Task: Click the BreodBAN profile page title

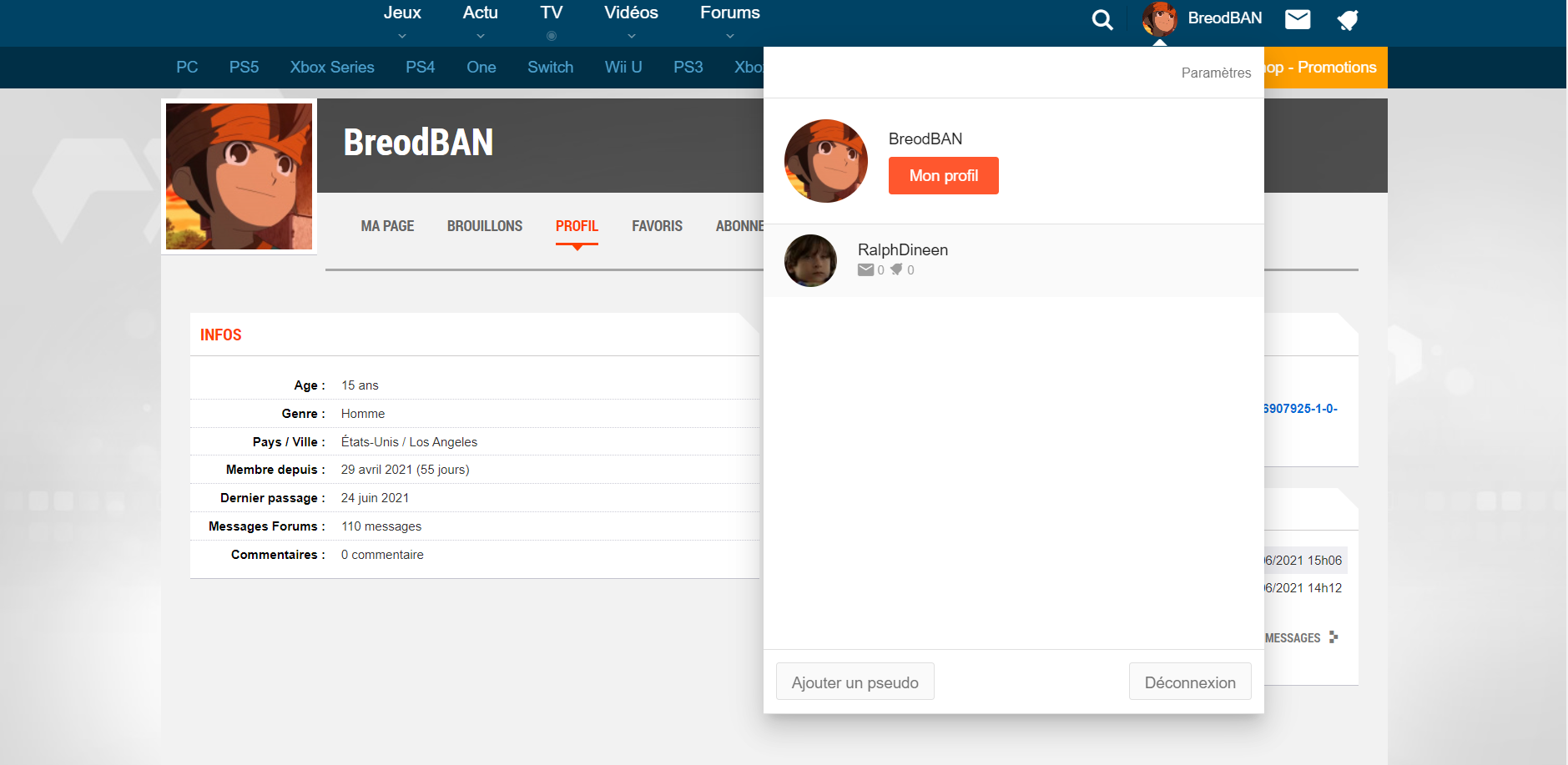Action: pos(418,143)
